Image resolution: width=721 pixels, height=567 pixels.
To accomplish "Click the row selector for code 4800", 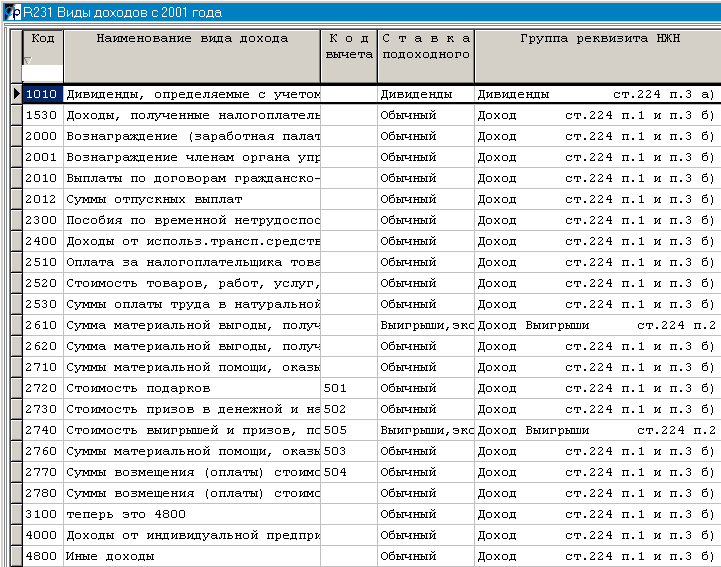I will tap(17, 556).
